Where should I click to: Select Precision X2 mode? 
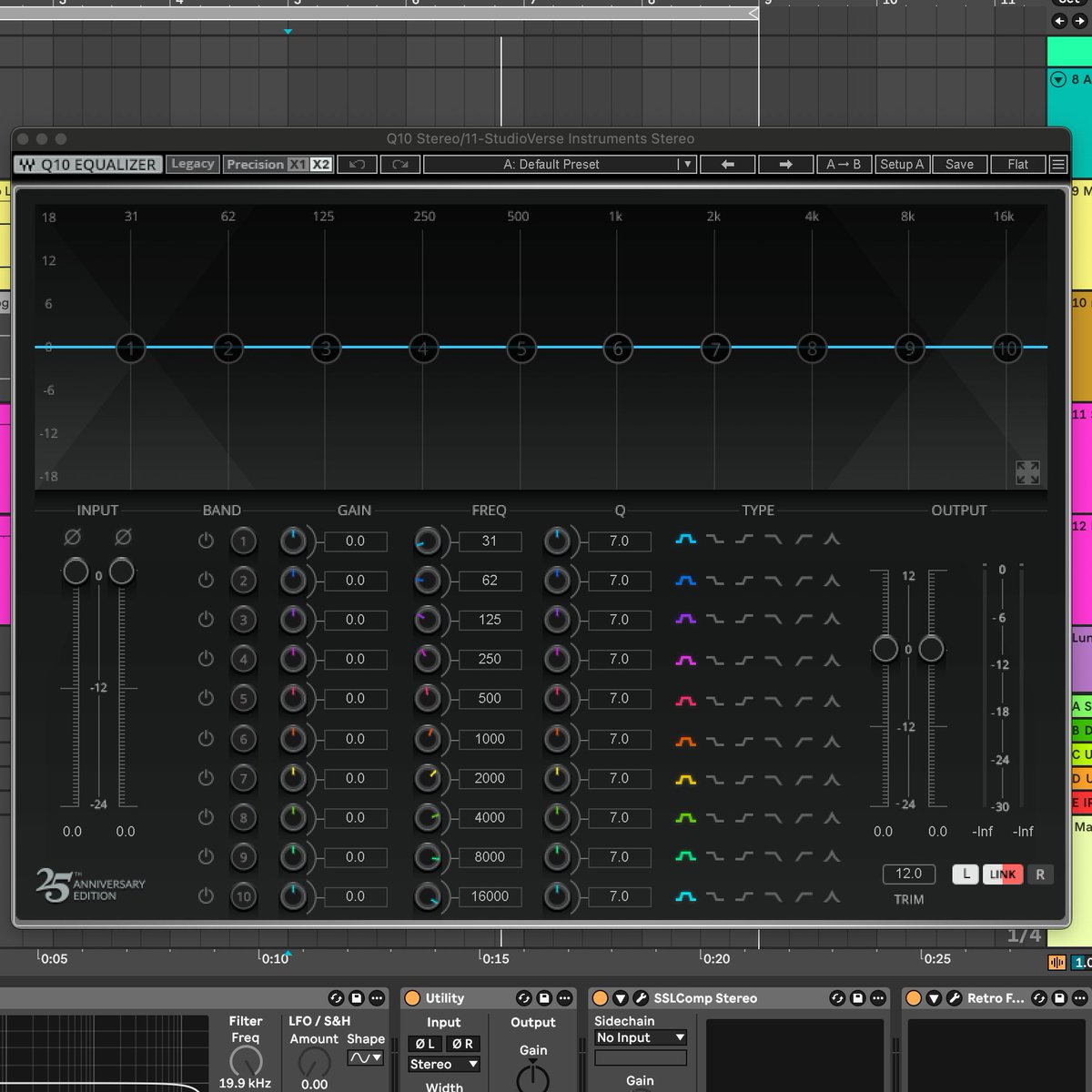click(x=320, y=165)
